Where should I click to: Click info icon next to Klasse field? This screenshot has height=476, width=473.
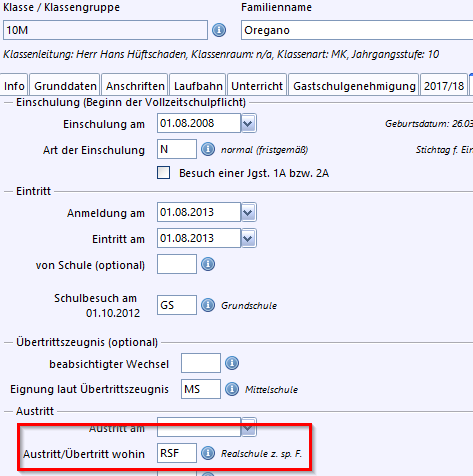(219, 30)
